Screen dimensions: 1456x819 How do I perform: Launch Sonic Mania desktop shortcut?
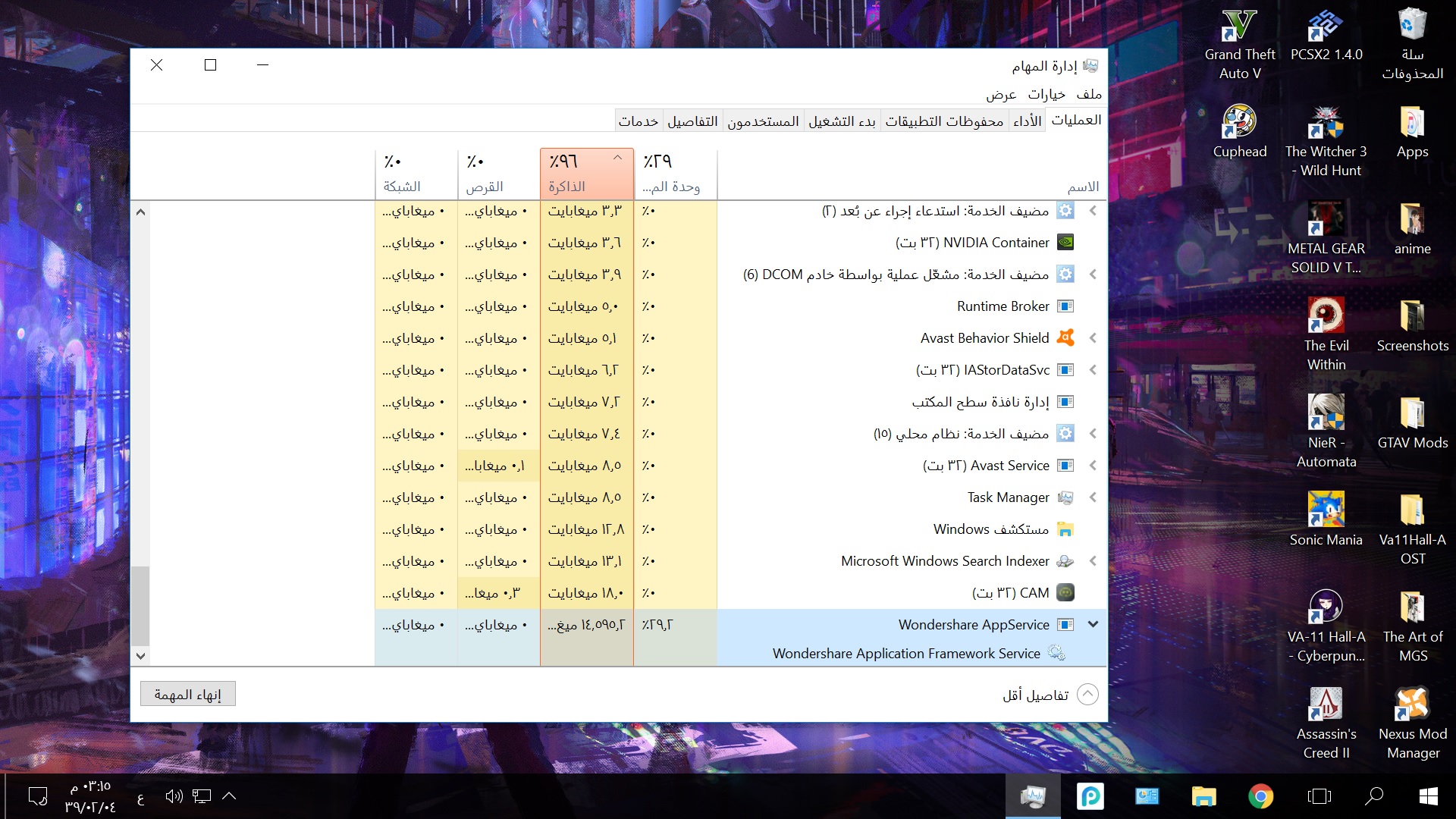click(x=1326, y=520)
